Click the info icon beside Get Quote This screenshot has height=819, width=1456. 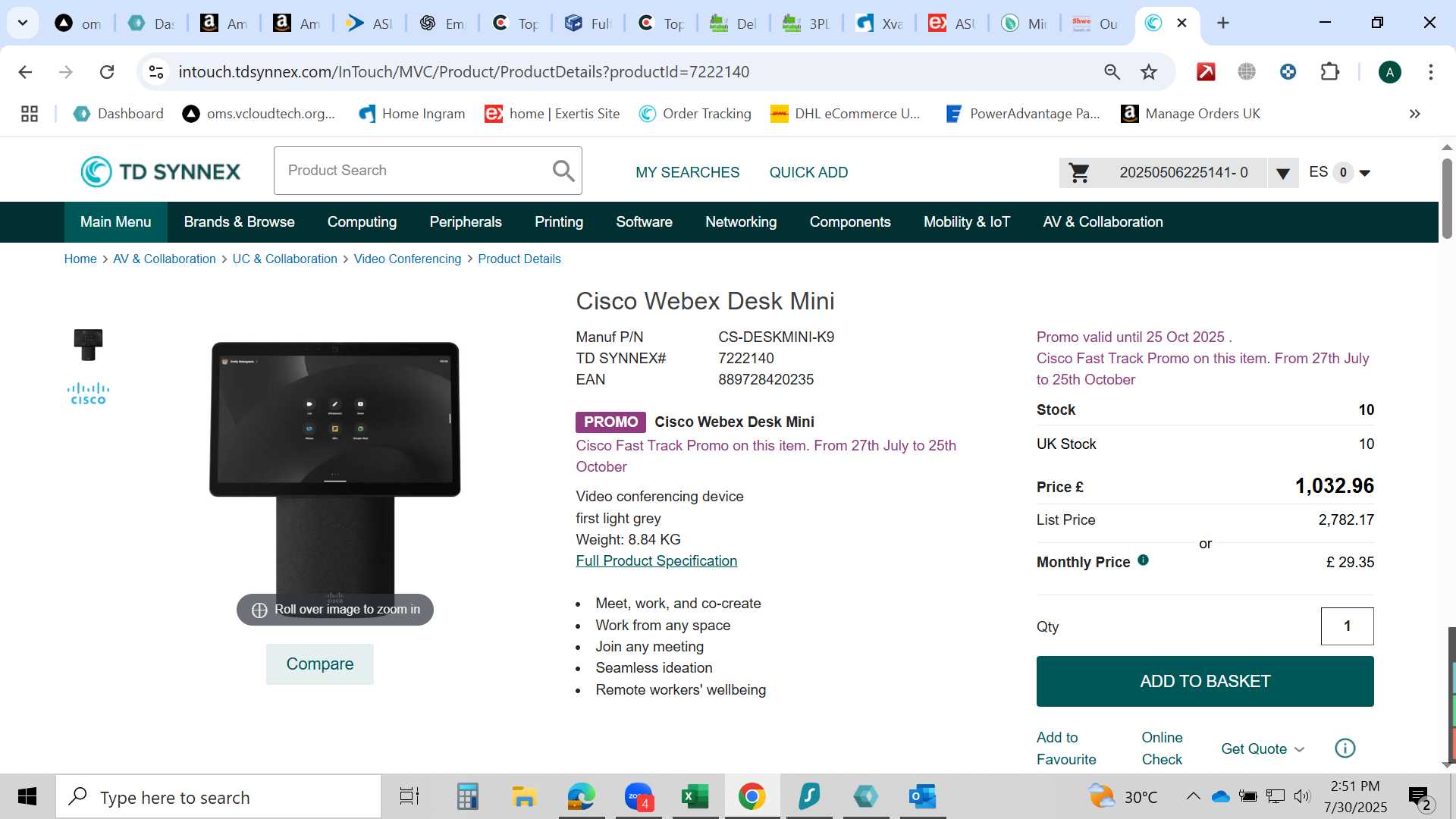(x=1345, y=748)
